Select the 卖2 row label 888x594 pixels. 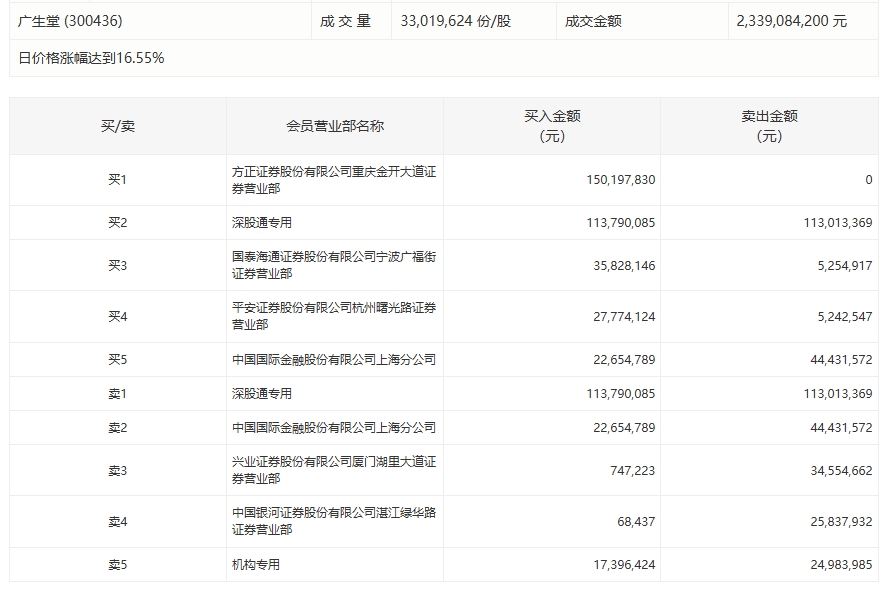click(118, 428)
